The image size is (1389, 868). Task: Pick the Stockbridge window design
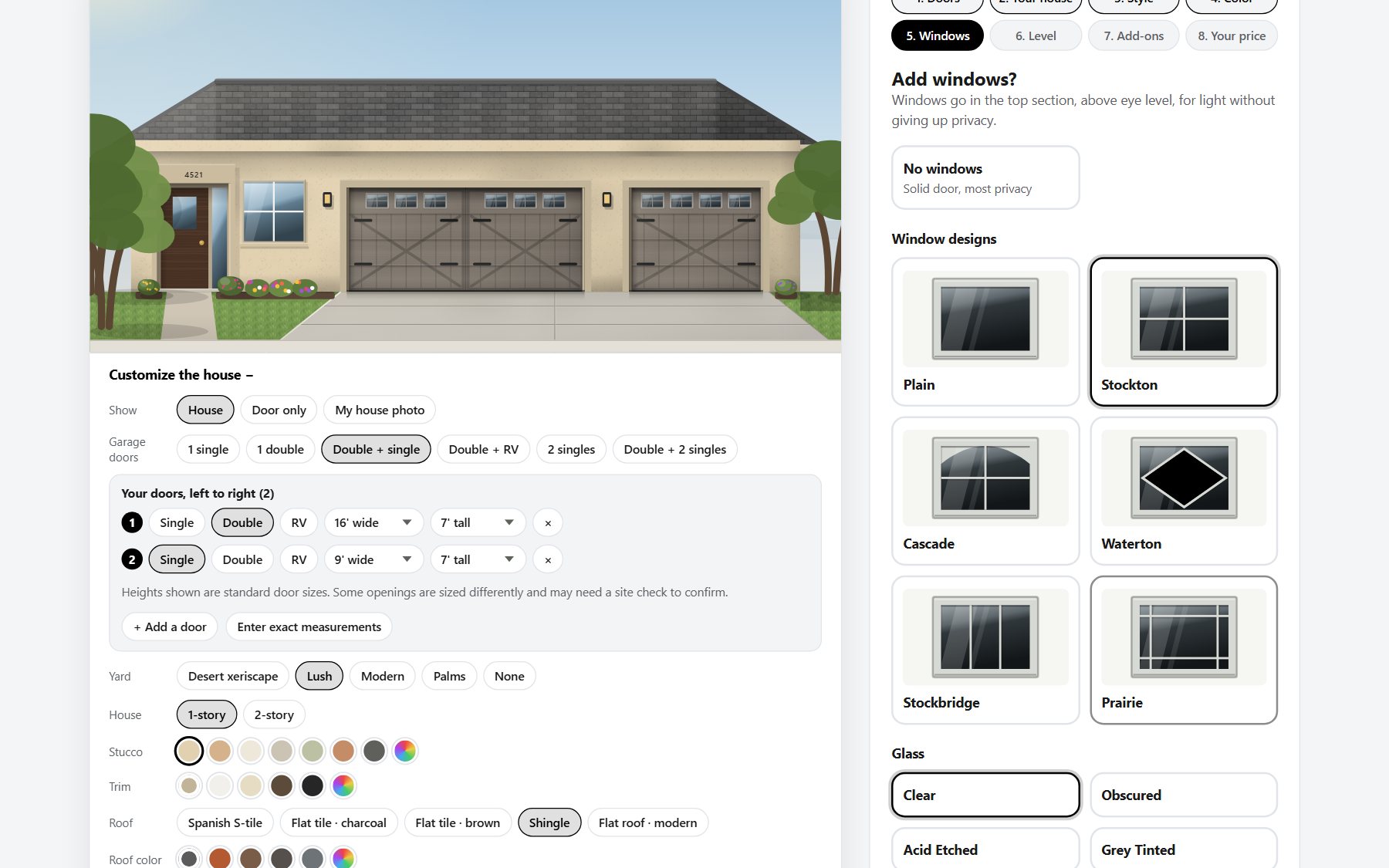(985, 650)
